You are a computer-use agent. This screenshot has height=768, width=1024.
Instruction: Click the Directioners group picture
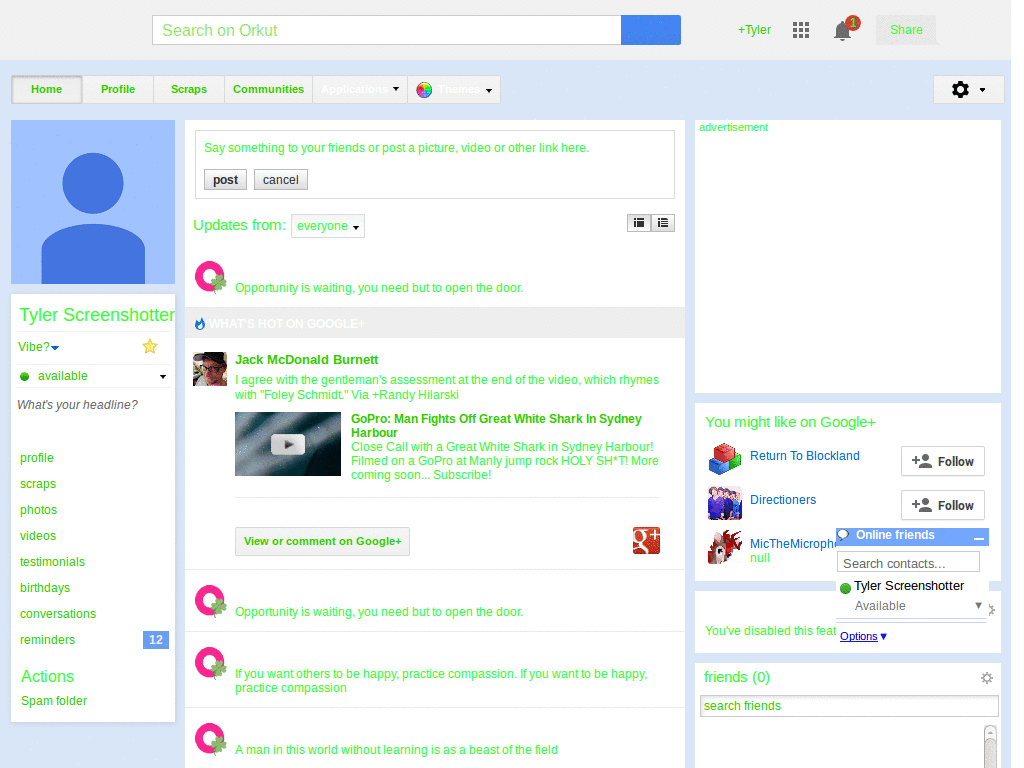coord(725,503)
